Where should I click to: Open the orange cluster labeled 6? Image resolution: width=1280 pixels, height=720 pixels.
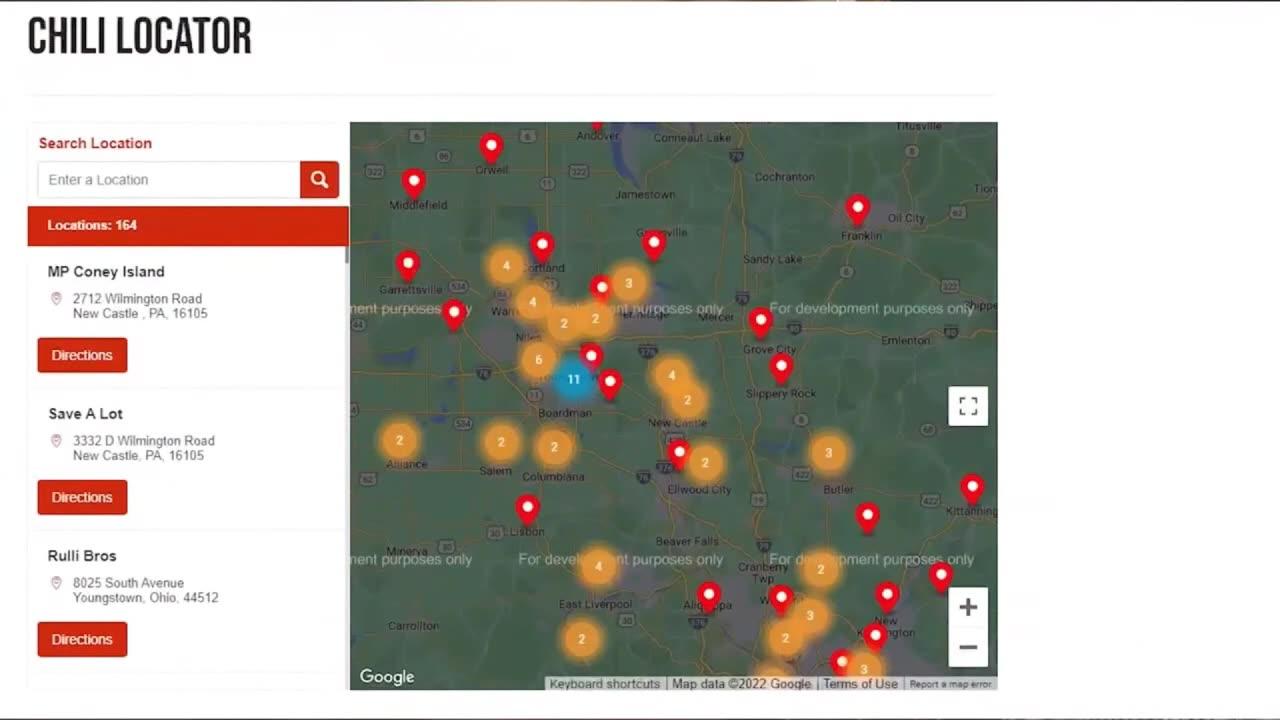click(538, 360)
